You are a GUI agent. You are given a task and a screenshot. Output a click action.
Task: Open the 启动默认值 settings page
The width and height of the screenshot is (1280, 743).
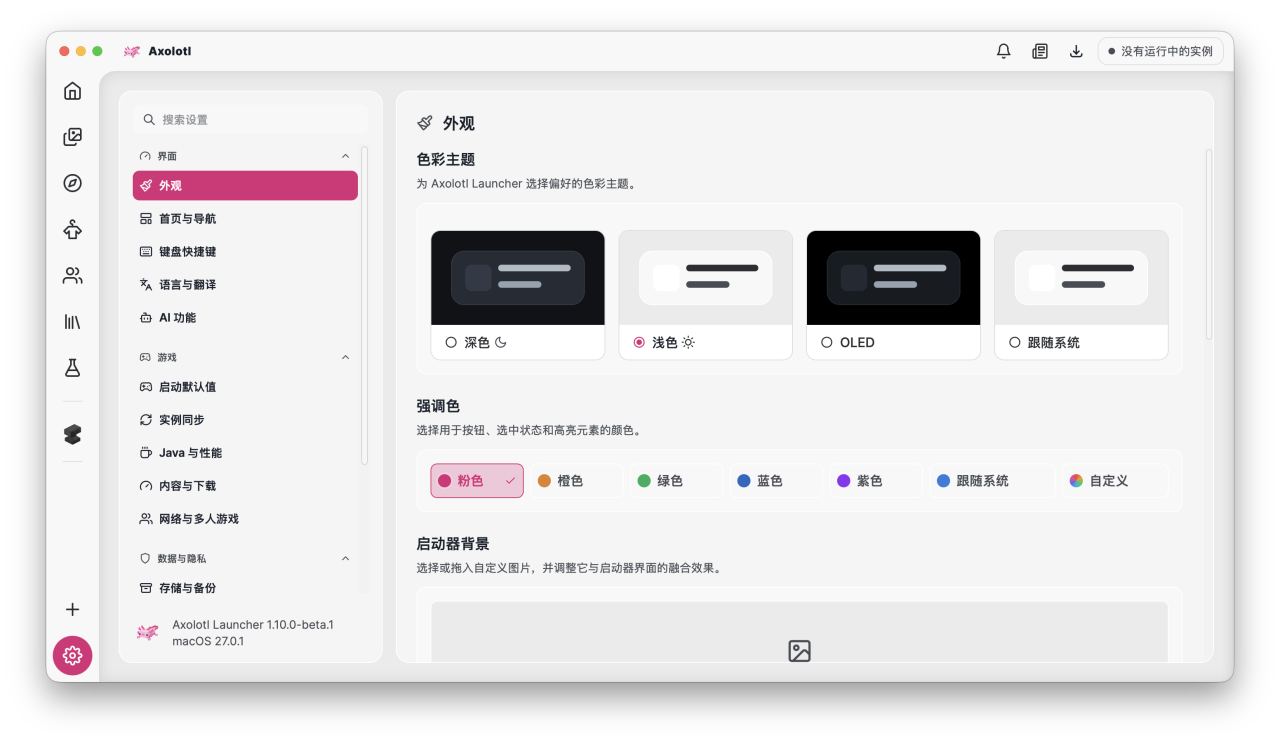(x=245, y=386)
